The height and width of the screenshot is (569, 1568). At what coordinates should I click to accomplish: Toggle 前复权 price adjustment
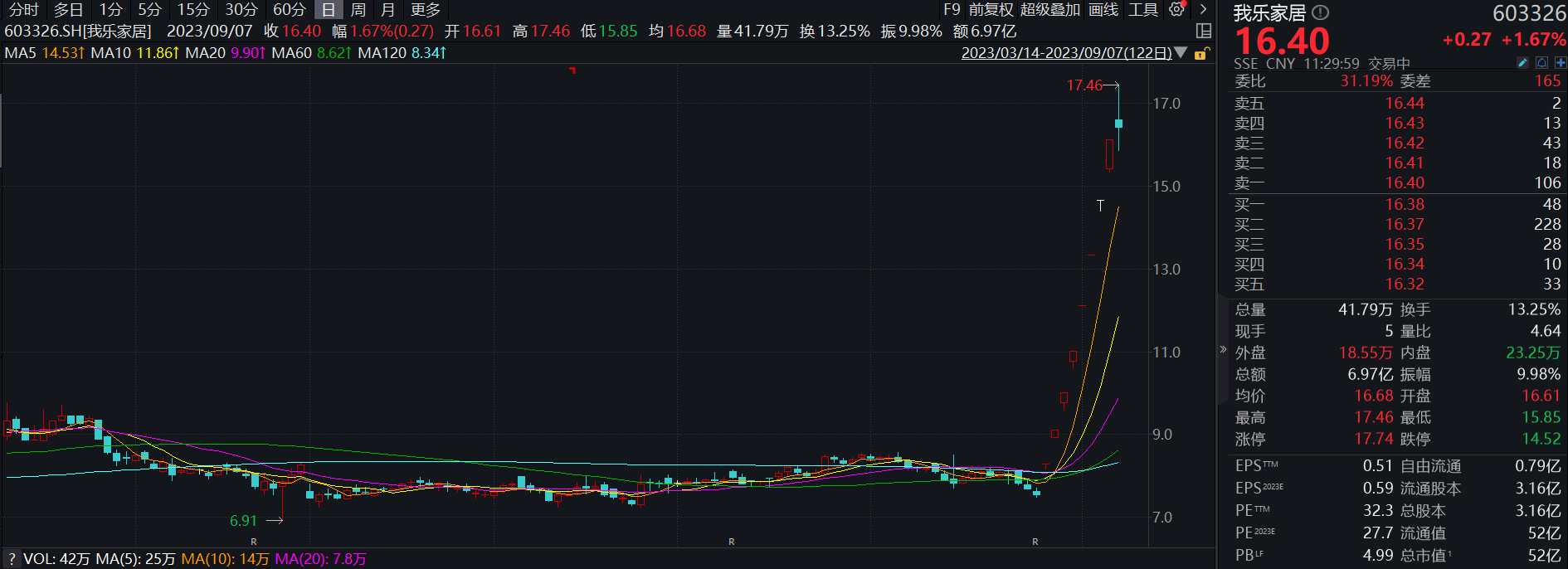coord(991,9)
